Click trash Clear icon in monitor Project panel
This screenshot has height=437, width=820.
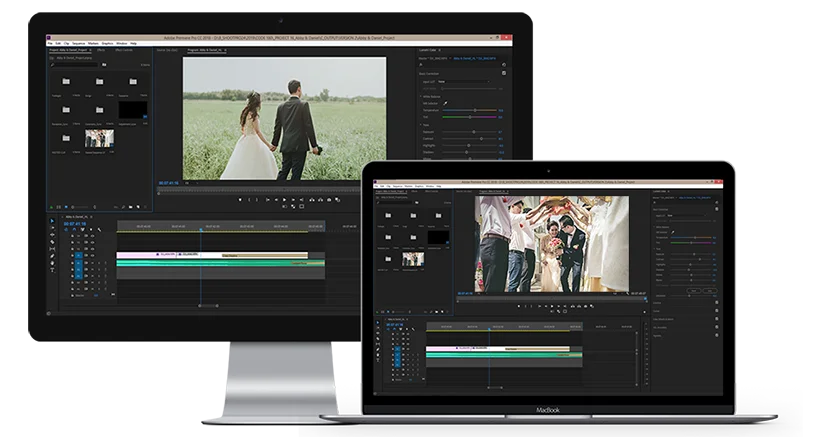tap(145, 207)
